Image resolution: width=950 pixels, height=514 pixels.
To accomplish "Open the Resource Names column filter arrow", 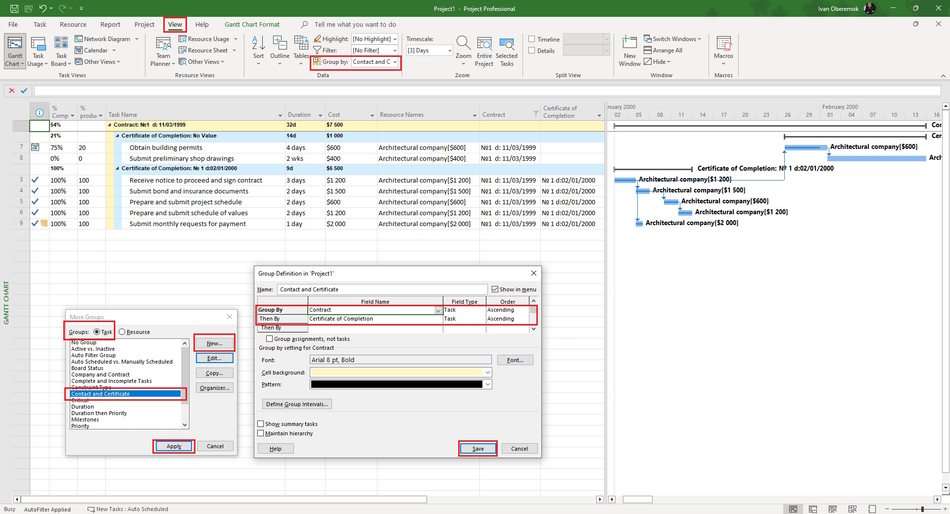I will point(474,115).
